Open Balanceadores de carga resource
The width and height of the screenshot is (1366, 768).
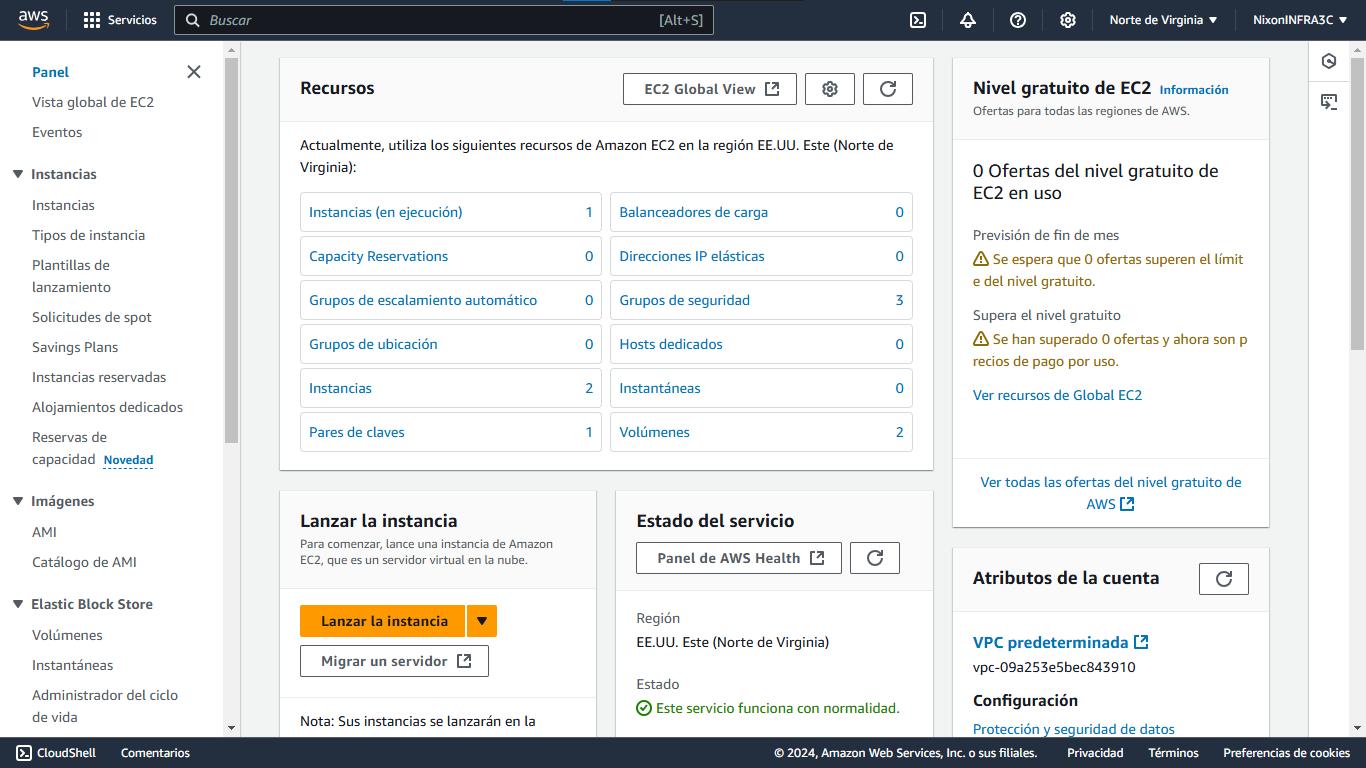click(x=693, y=212)
